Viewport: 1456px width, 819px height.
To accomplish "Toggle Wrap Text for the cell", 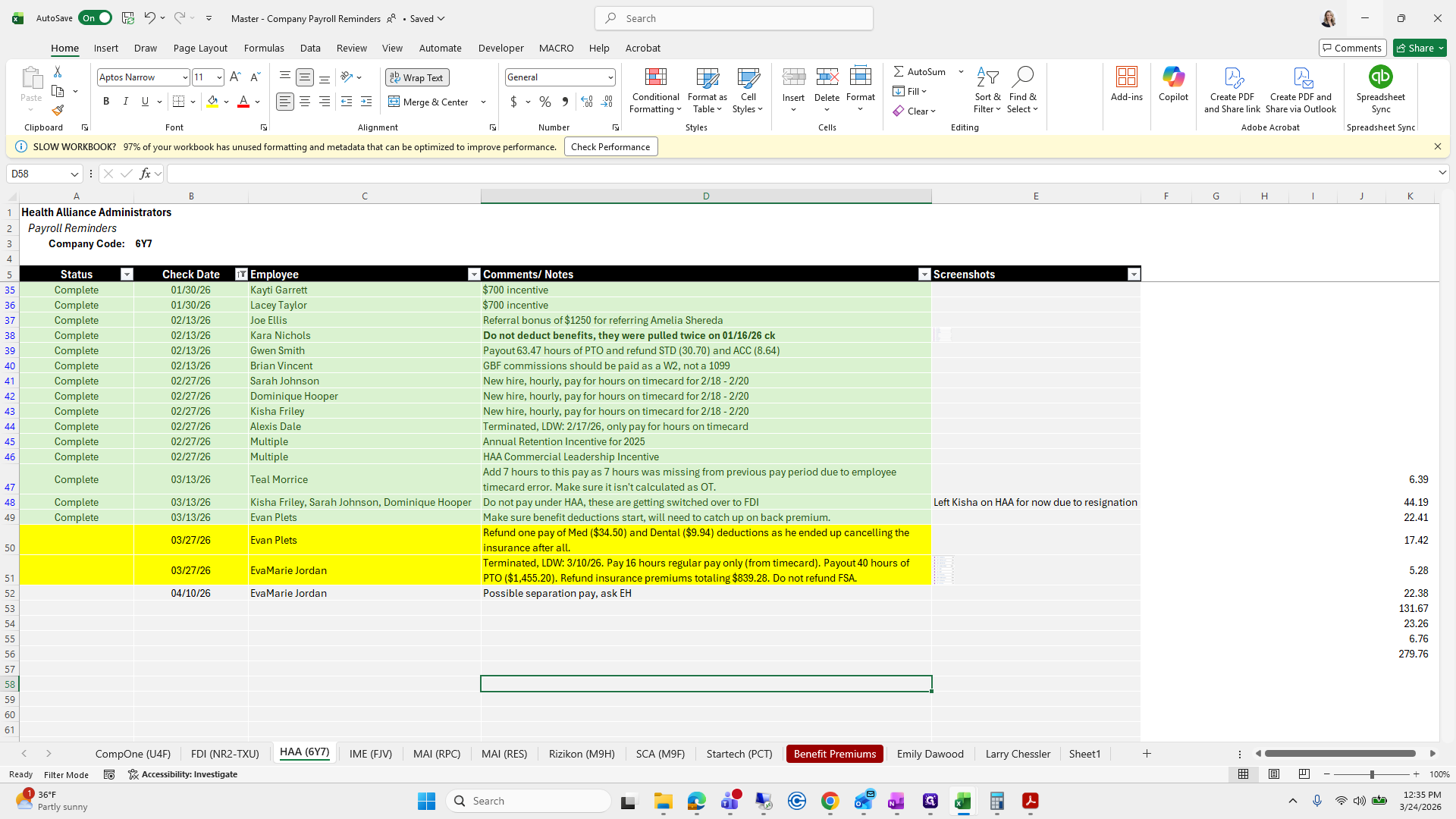I will click(x=417, y=77).
